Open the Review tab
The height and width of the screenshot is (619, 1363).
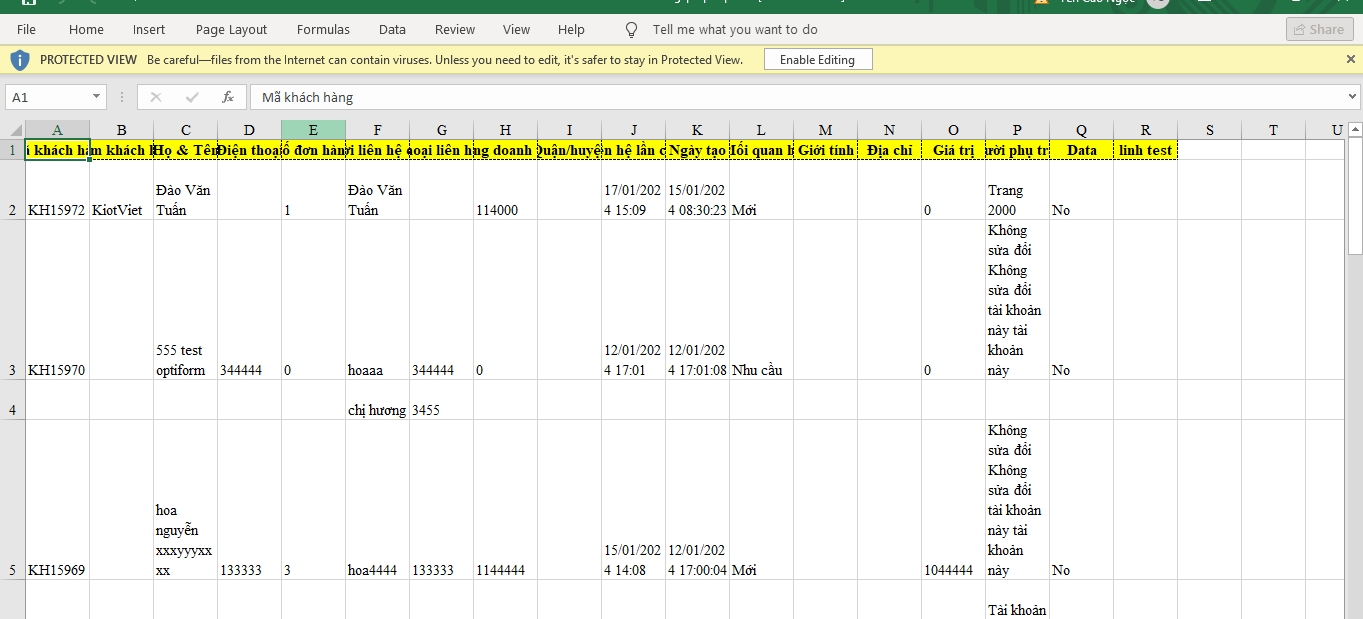455,29
